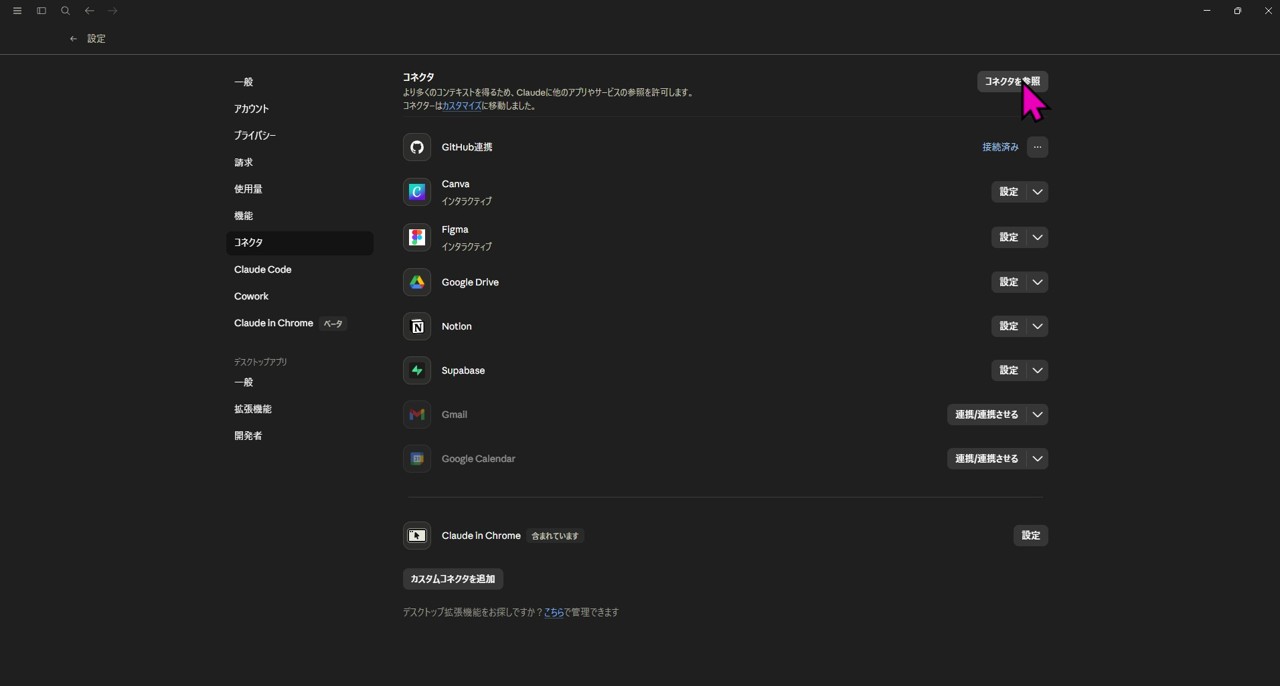The width and height of the screenshot is (1280, 686).
Task: Click カスタムコネクタを追加 button
Action: point(452,579)
